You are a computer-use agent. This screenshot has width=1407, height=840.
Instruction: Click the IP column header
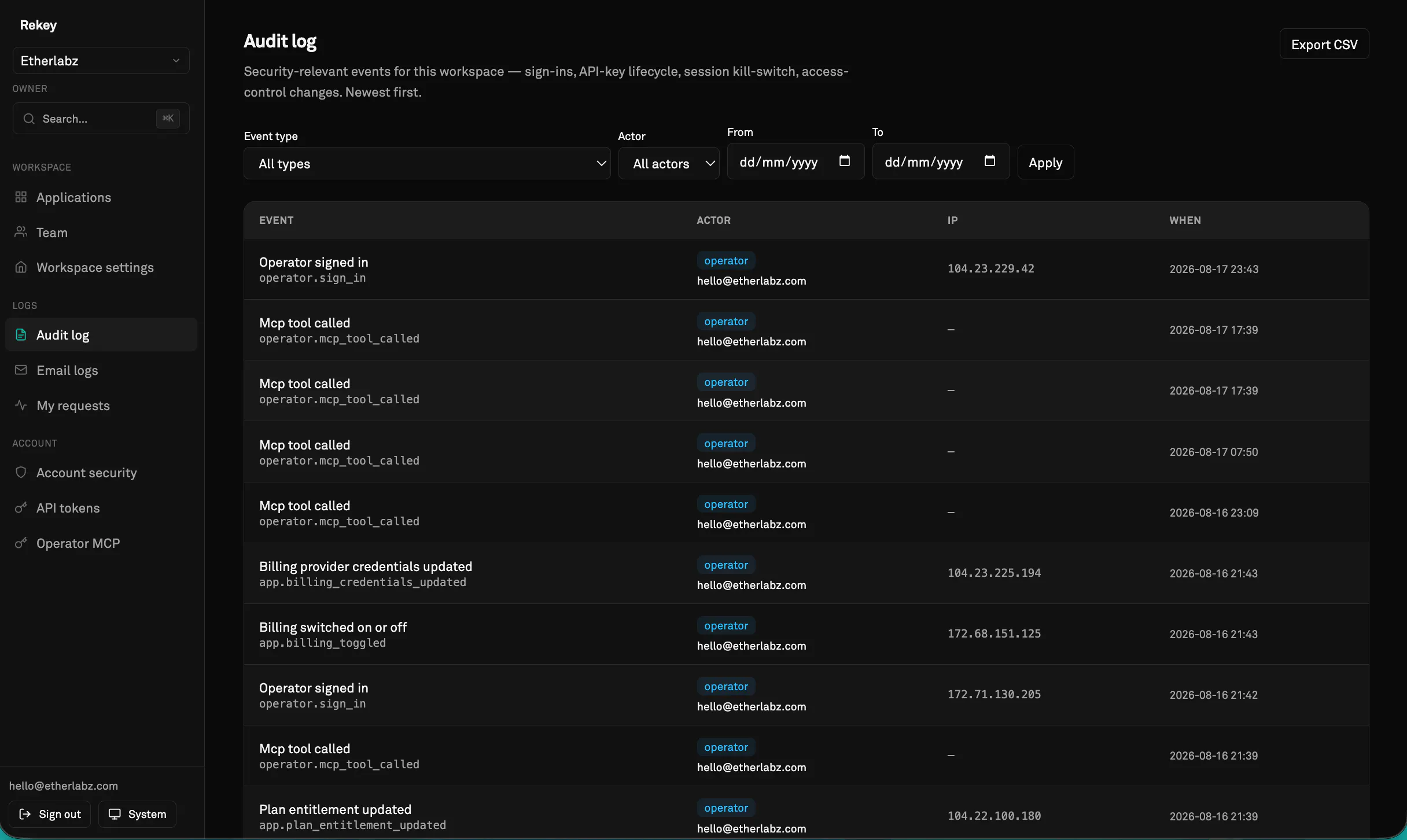coord(952,220)
